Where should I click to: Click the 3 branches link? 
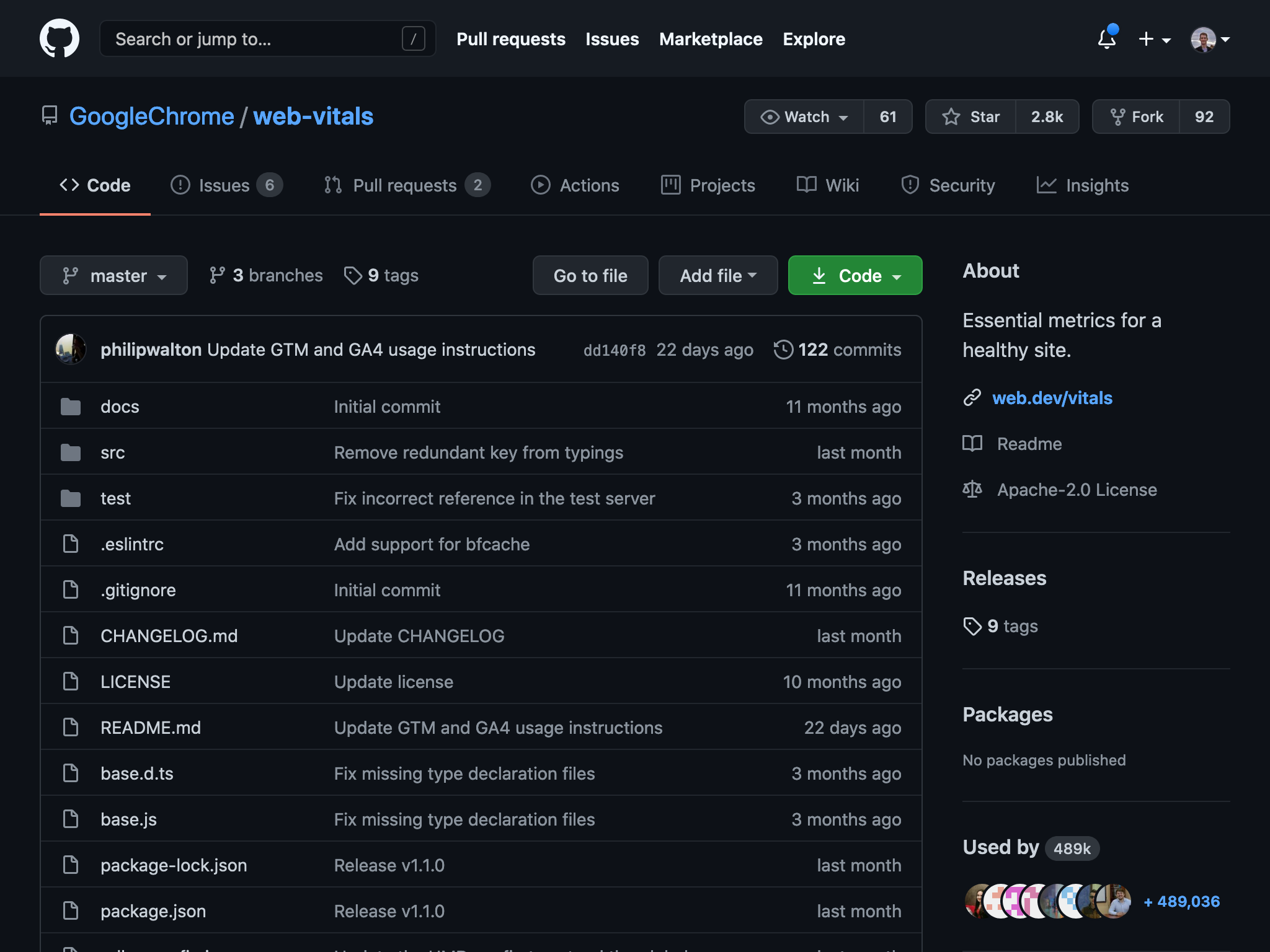pos(266,275)
